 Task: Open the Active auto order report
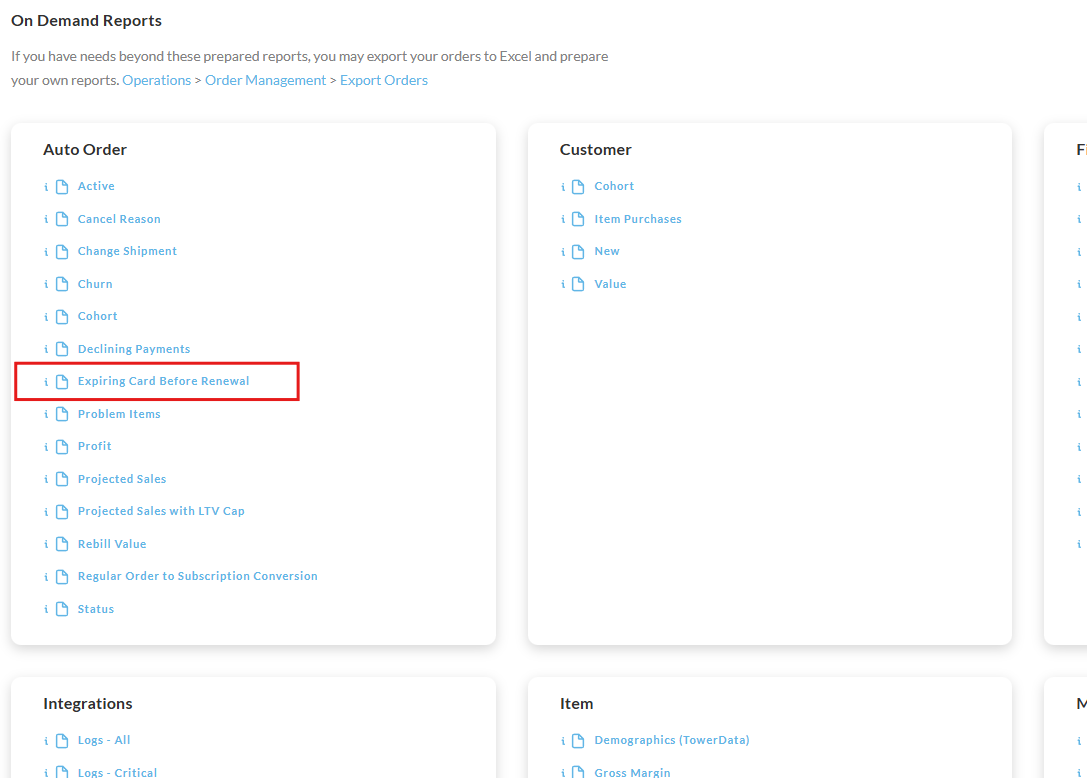[x=96, y=186]
